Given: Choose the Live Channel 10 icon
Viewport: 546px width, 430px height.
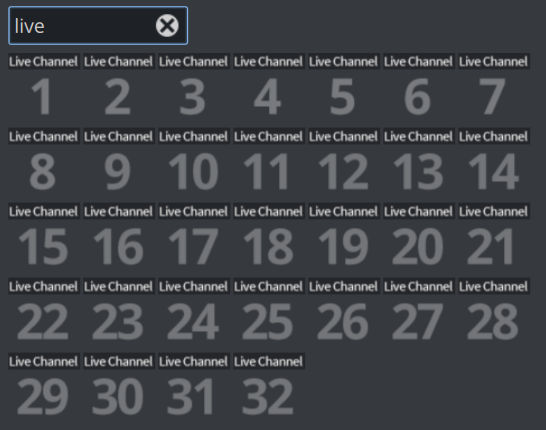Looking at the screenshot, I should point(194,162).
